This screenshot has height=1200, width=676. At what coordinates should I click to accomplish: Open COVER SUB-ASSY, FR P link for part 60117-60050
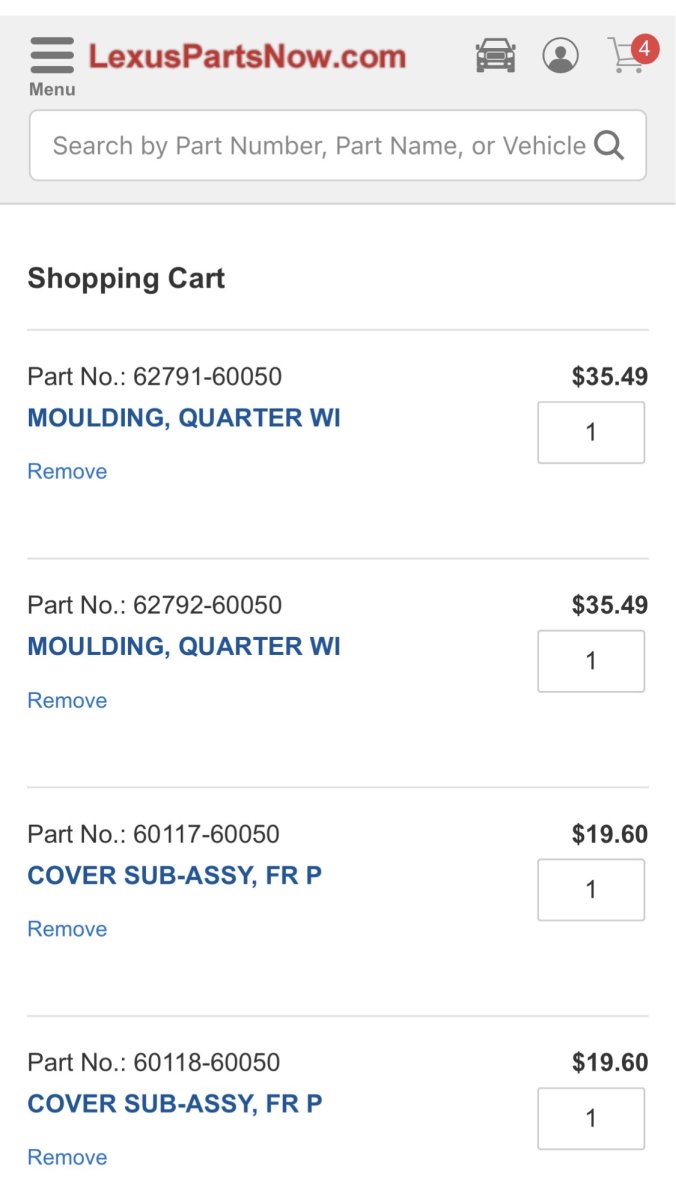[174, 876]
